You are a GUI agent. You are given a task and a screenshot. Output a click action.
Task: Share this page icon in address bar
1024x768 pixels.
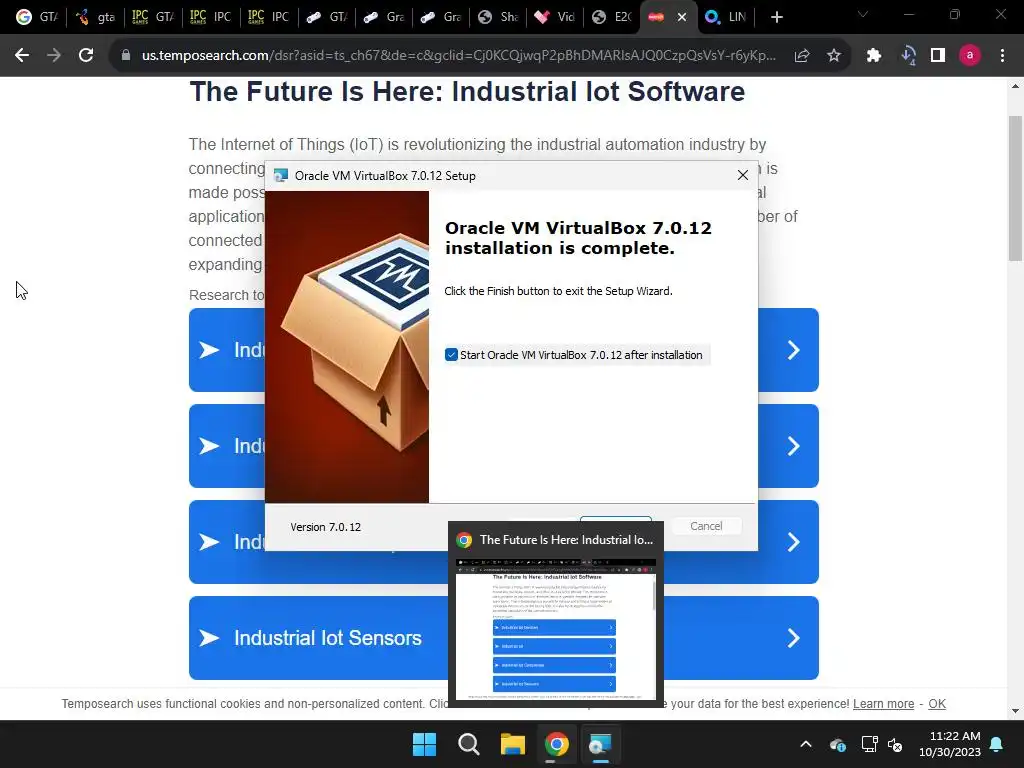(802, 56)
